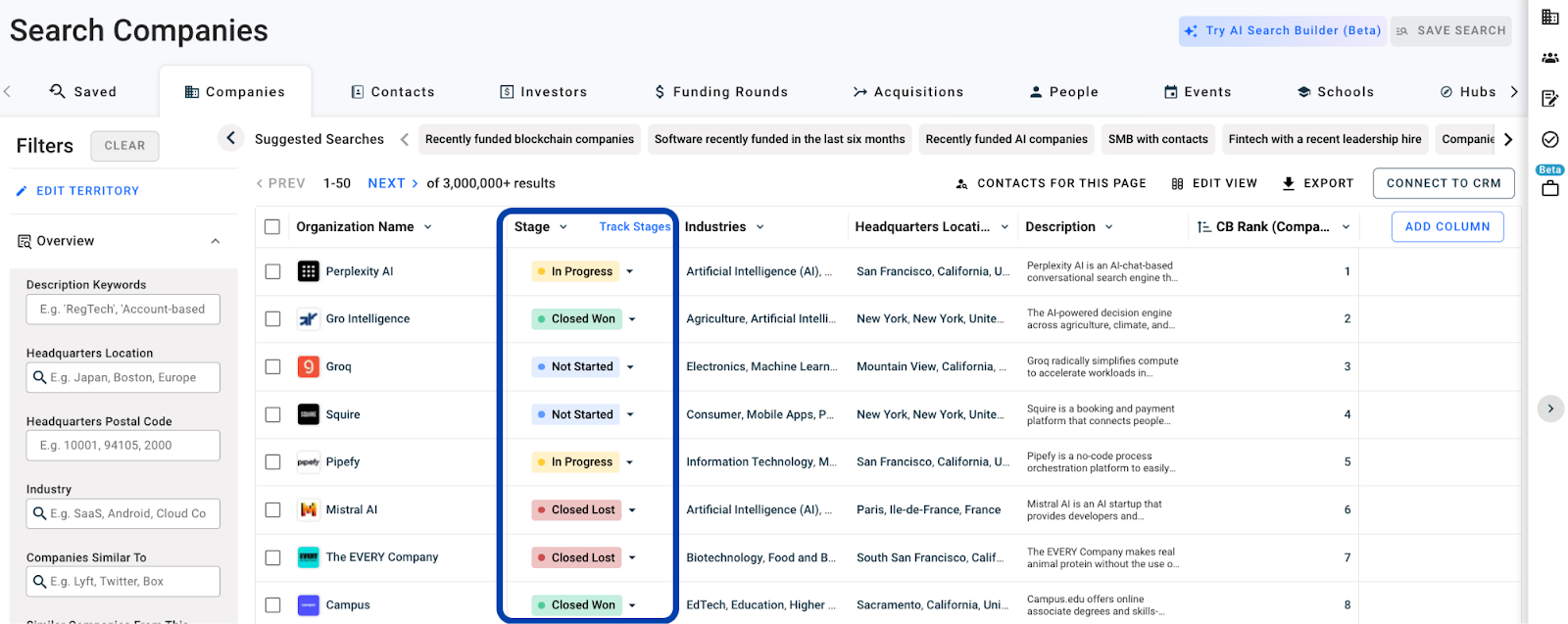Screen dimensions: 1568x624
Task: Click the Mistral AI company logo
Action: coord(309,509)
